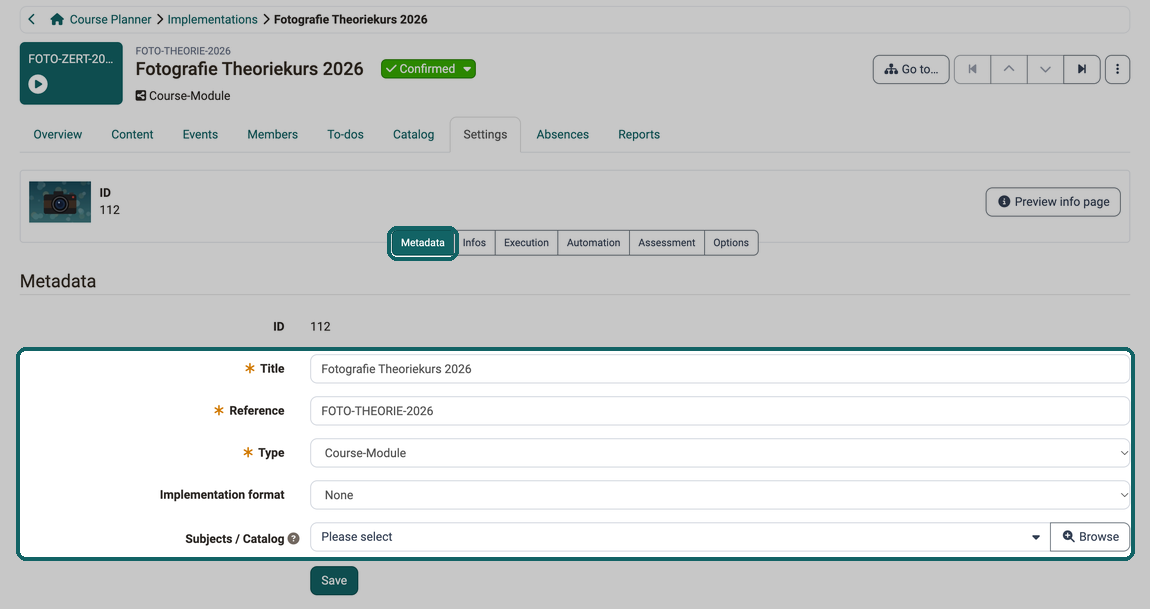Click the Go to... button
Screen dimensions: 1150x609
tap(911, 69)
